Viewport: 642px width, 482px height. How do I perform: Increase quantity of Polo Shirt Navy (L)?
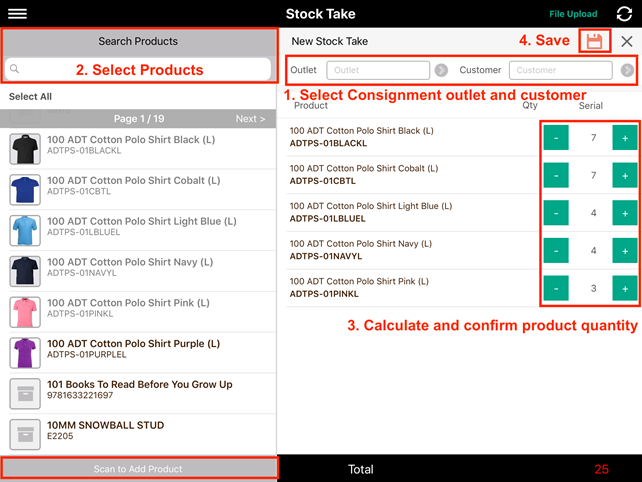(625, 251)
